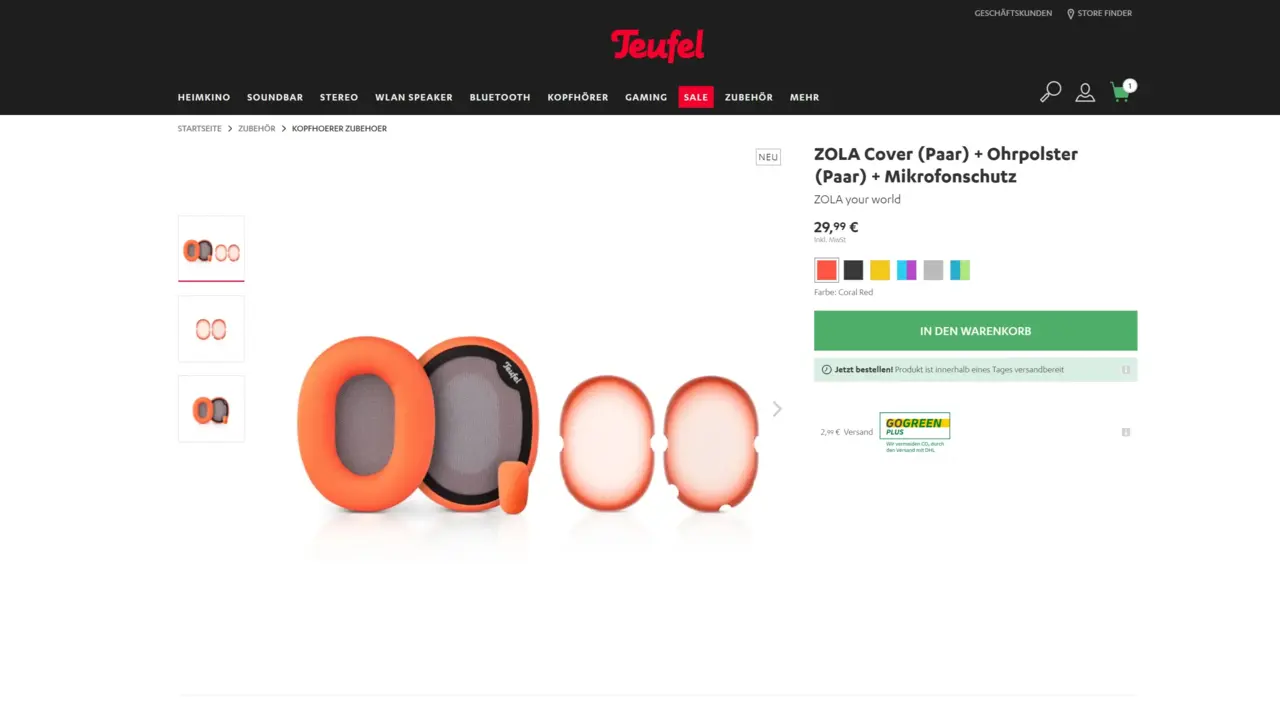The image size is (1280, 720).
Task: Open the Kopfhörer menu
Action: click(578, 98)
